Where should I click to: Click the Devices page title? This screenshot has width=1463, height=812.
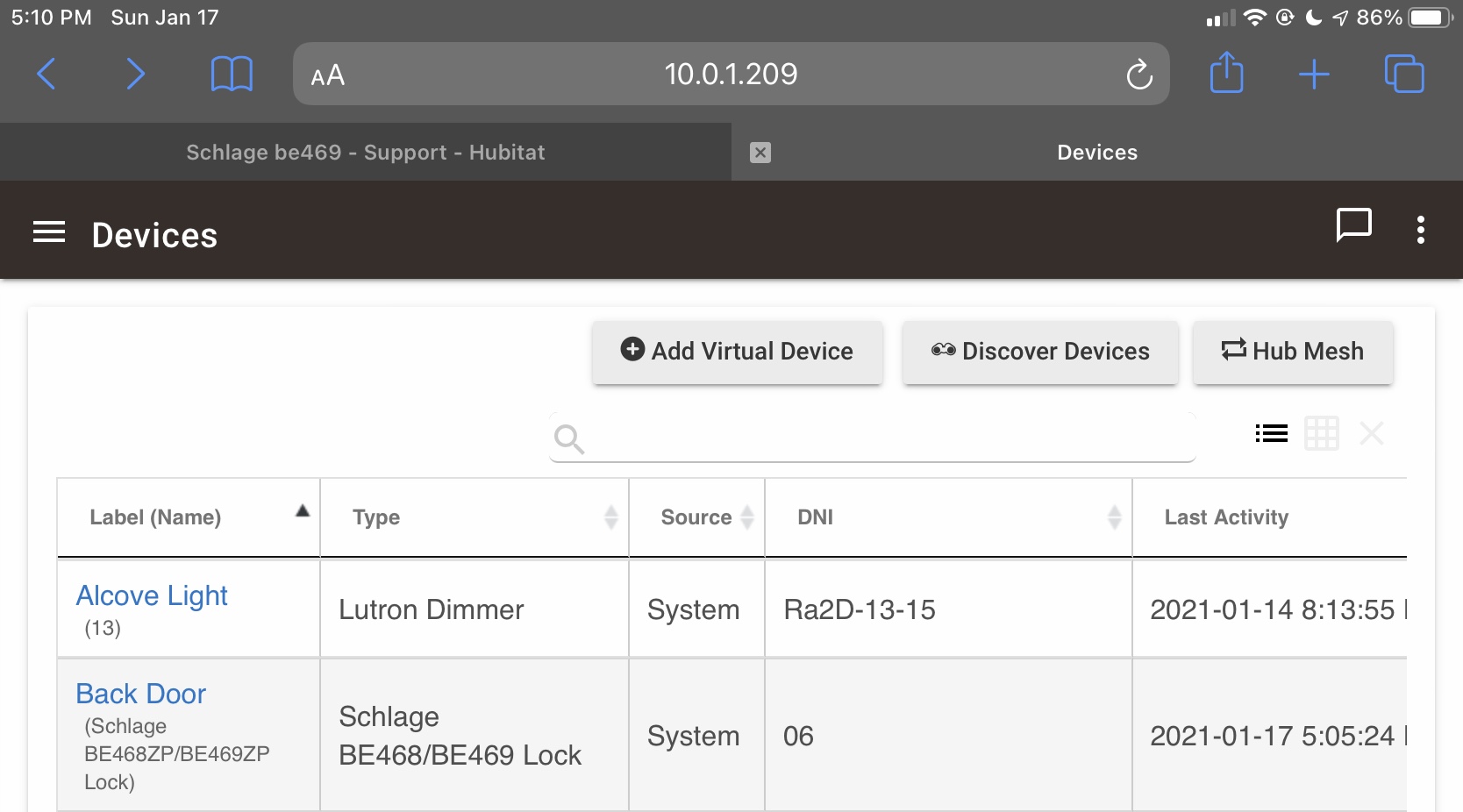point(154,235)
